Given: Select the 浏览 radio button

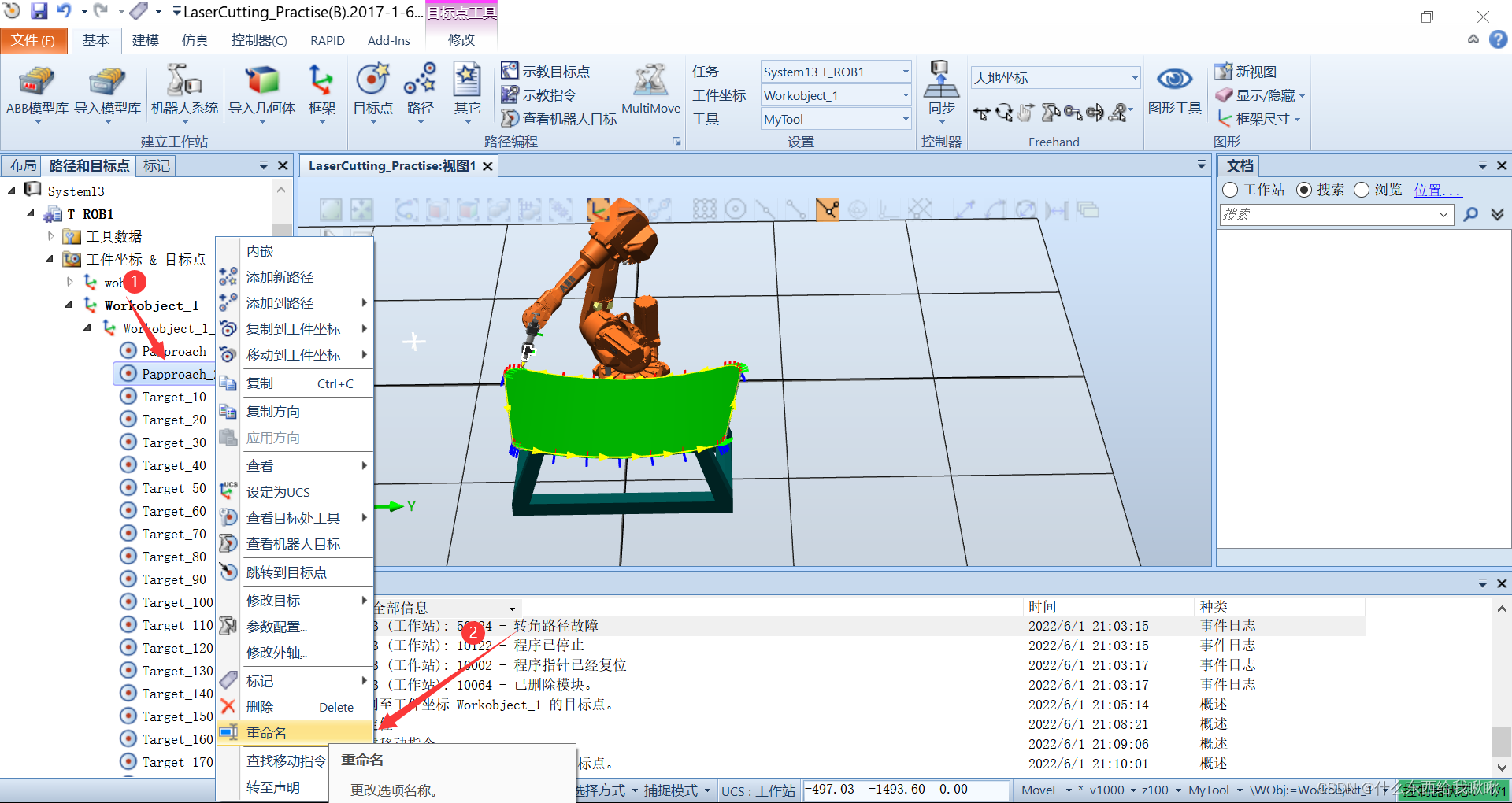Looking at the screenshot, I should [1362, 190].
